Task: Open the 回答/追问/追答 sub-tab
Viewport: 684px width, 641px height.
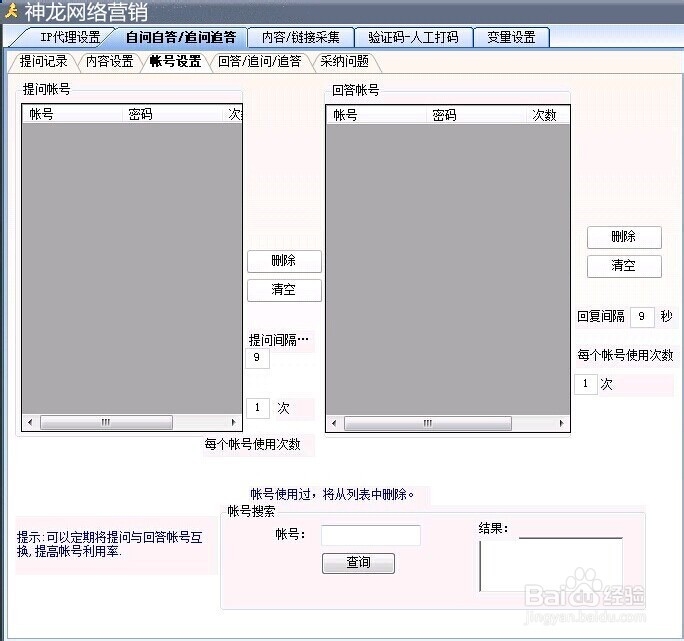Action: pos(260,62)
